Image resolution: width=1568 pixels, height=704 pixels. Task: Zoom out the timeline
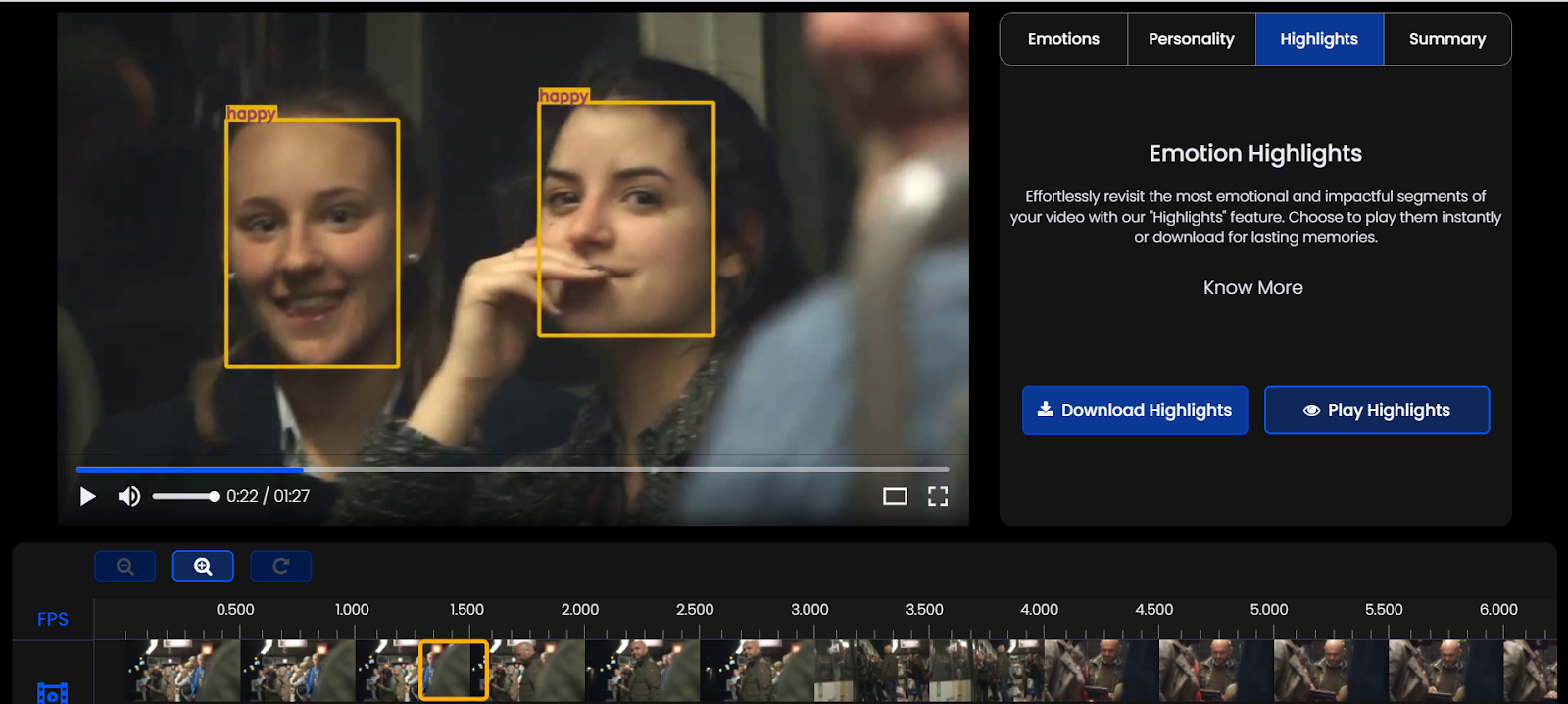point(124,566)
